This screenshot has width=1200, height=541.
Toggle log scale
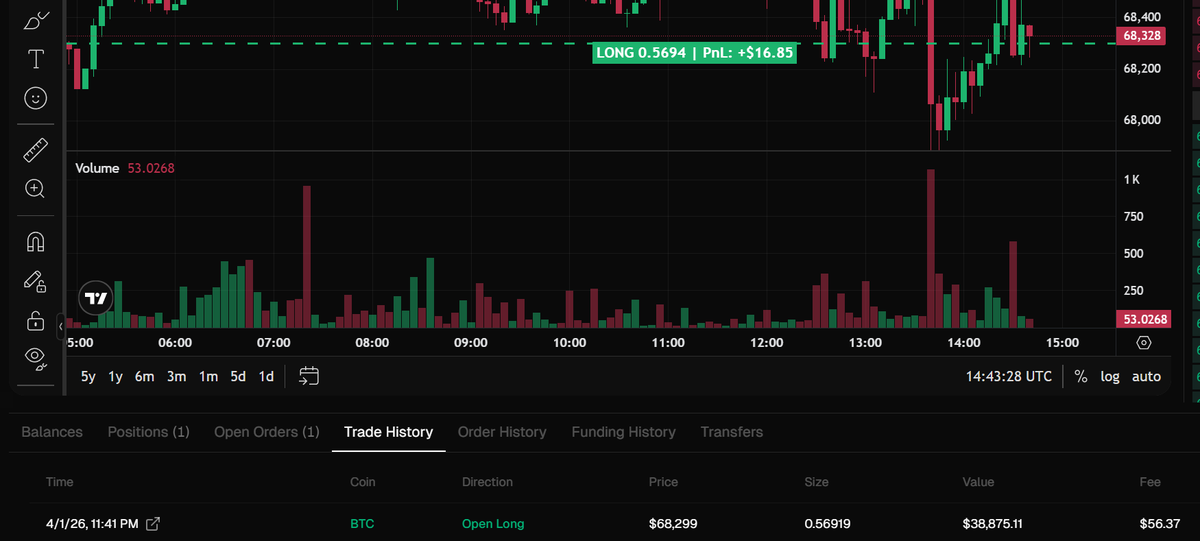[1110, 377]
